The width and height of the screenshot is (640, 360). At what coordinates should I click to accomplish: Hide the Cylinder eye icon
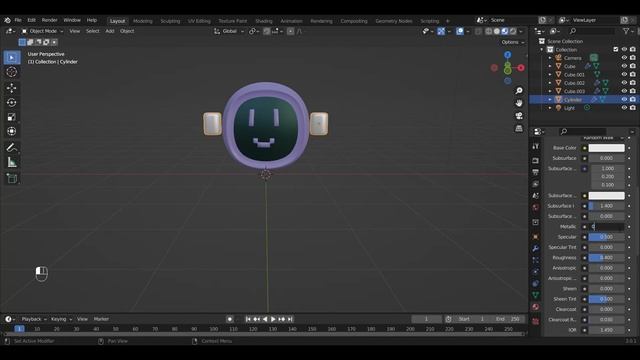[x=624, y=100]
